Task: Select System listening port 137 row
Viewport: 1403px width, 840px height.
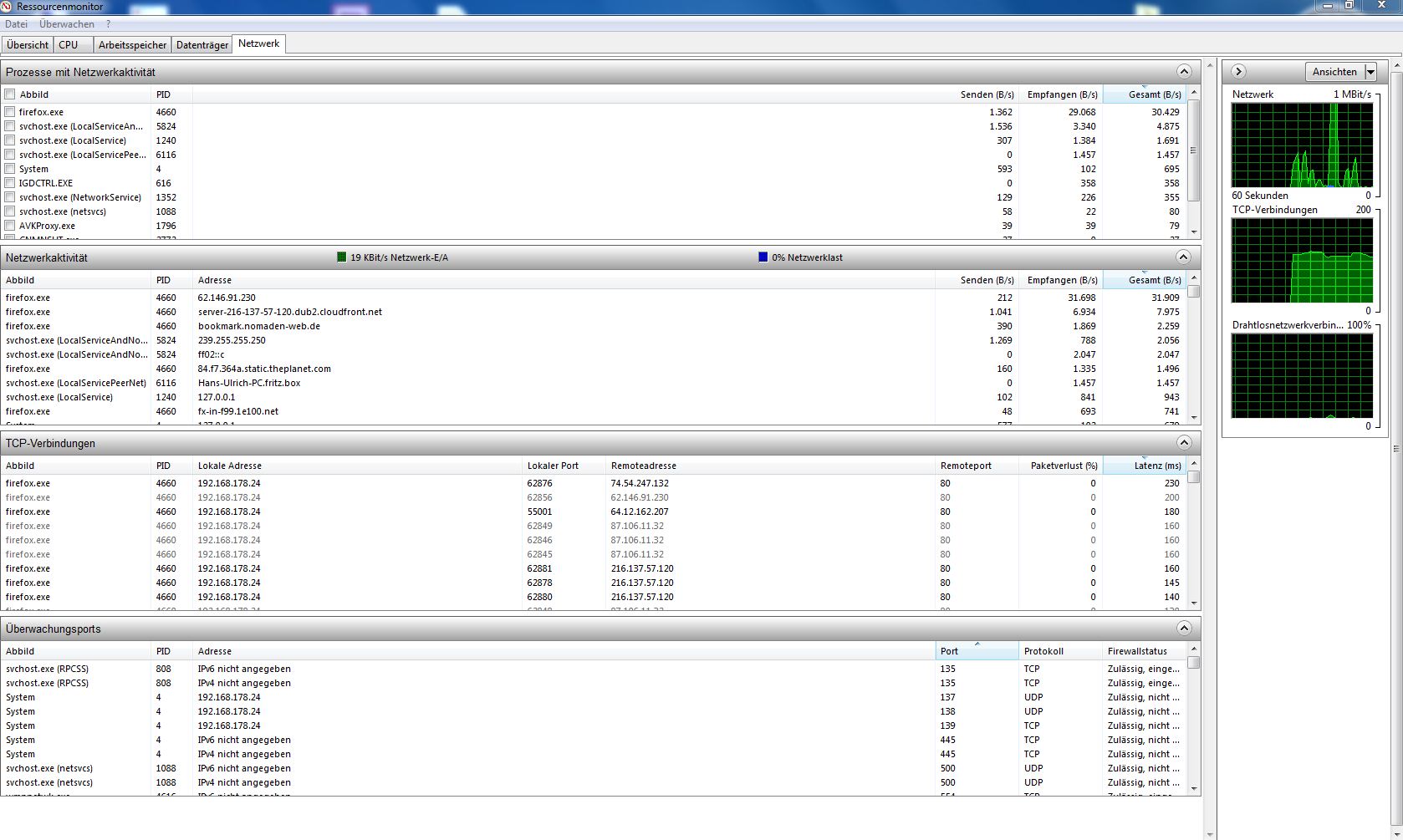Action: tap(594, 697)
